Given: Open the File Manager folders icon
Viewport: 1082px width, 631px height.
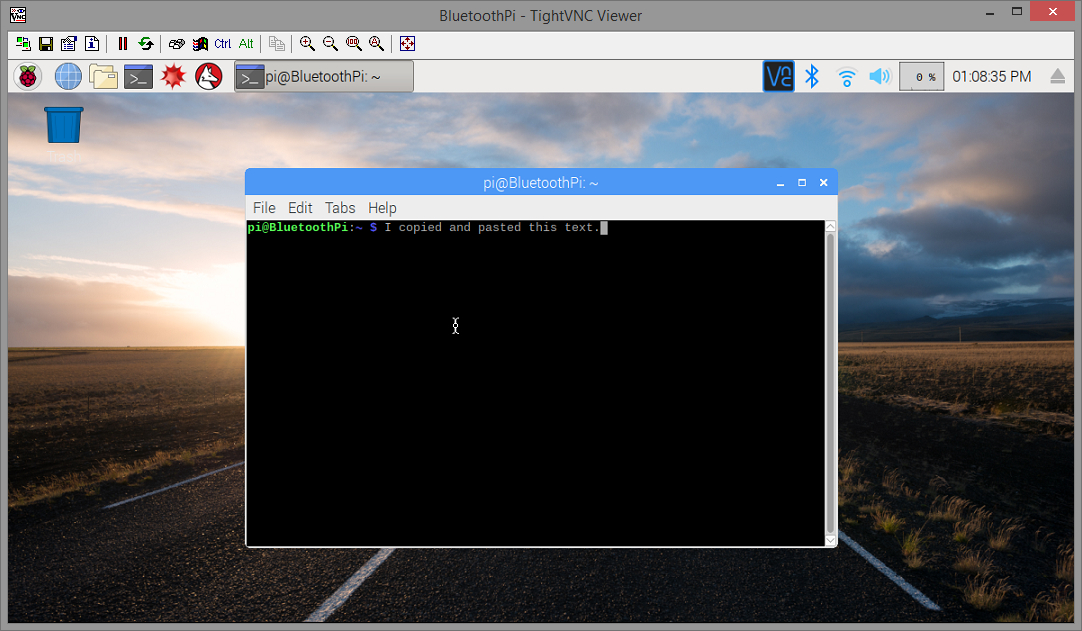Looking at the screenshot, I should click(103, 76).
